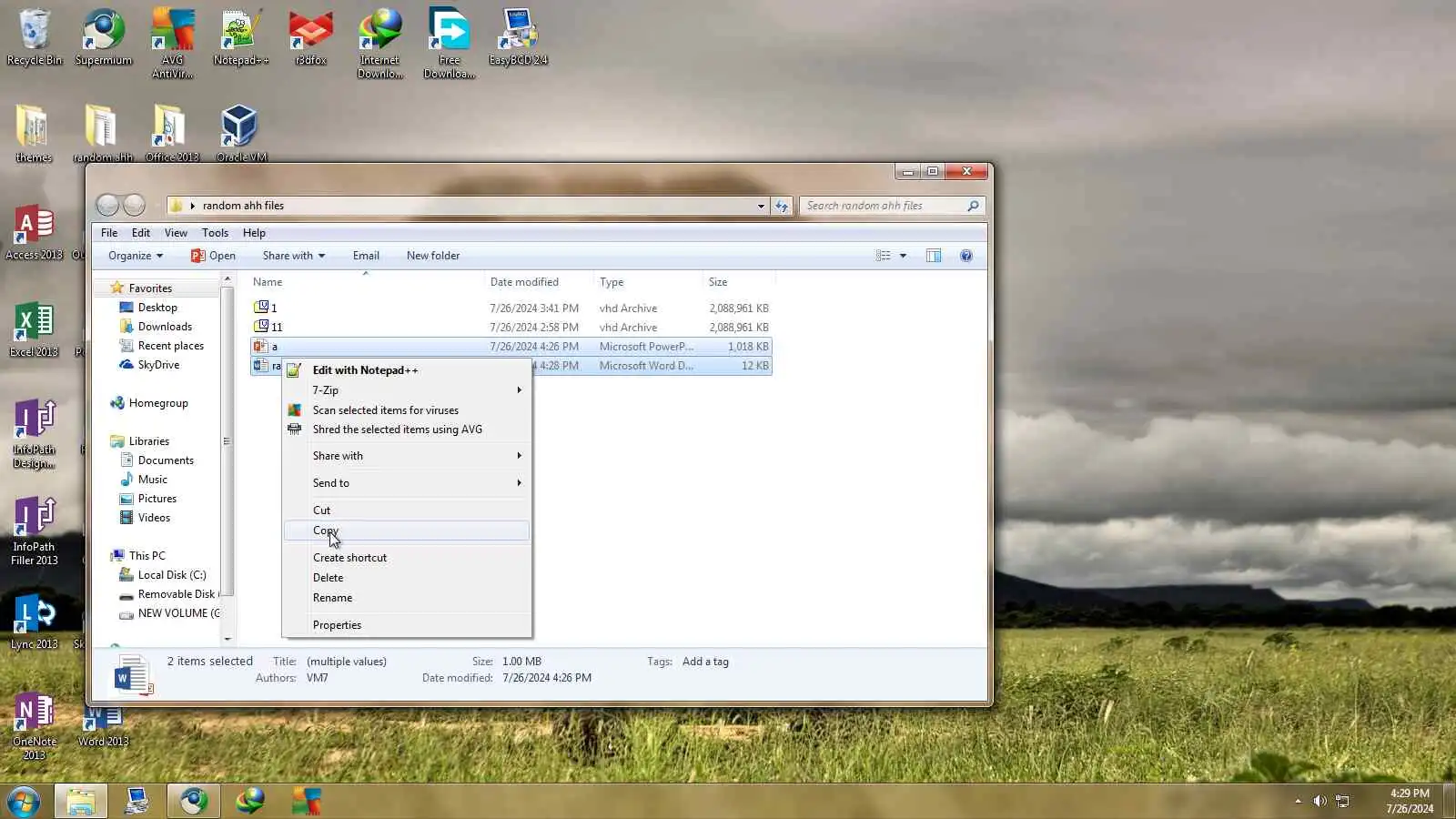Sort files by the Size column
This screenshot has width=1456, height=819.
(739, 282)
